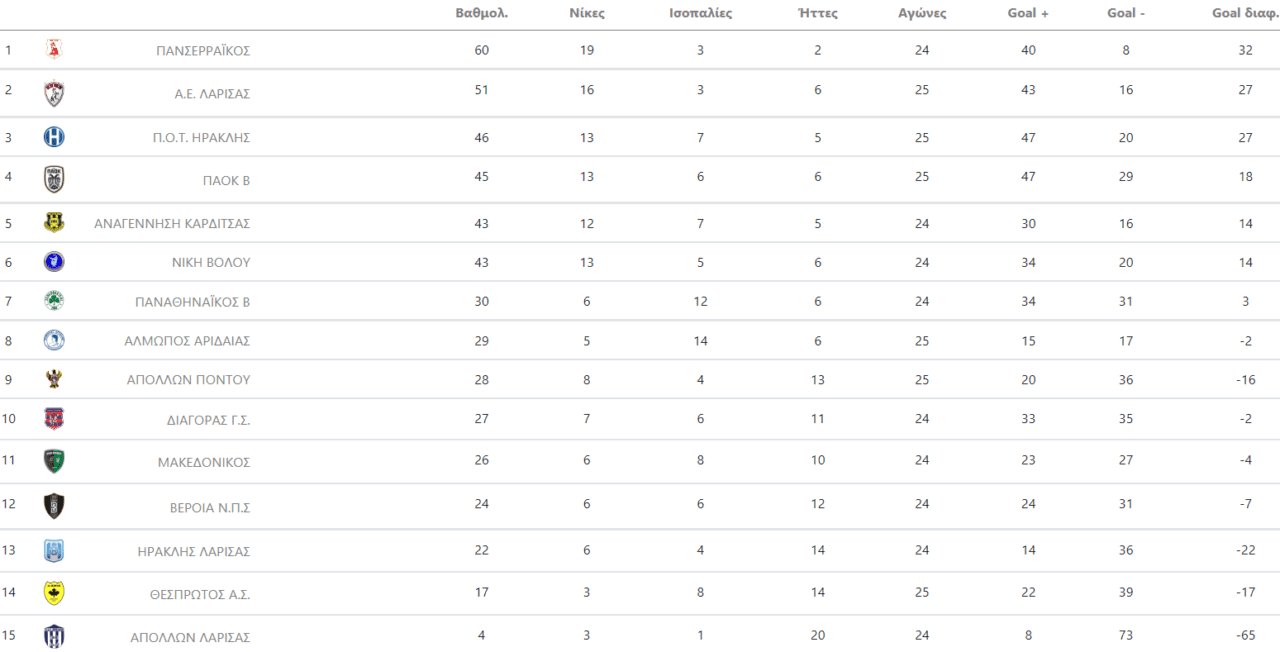
Task: Sort by the Νίκες column header
Action: coord(586,13)
